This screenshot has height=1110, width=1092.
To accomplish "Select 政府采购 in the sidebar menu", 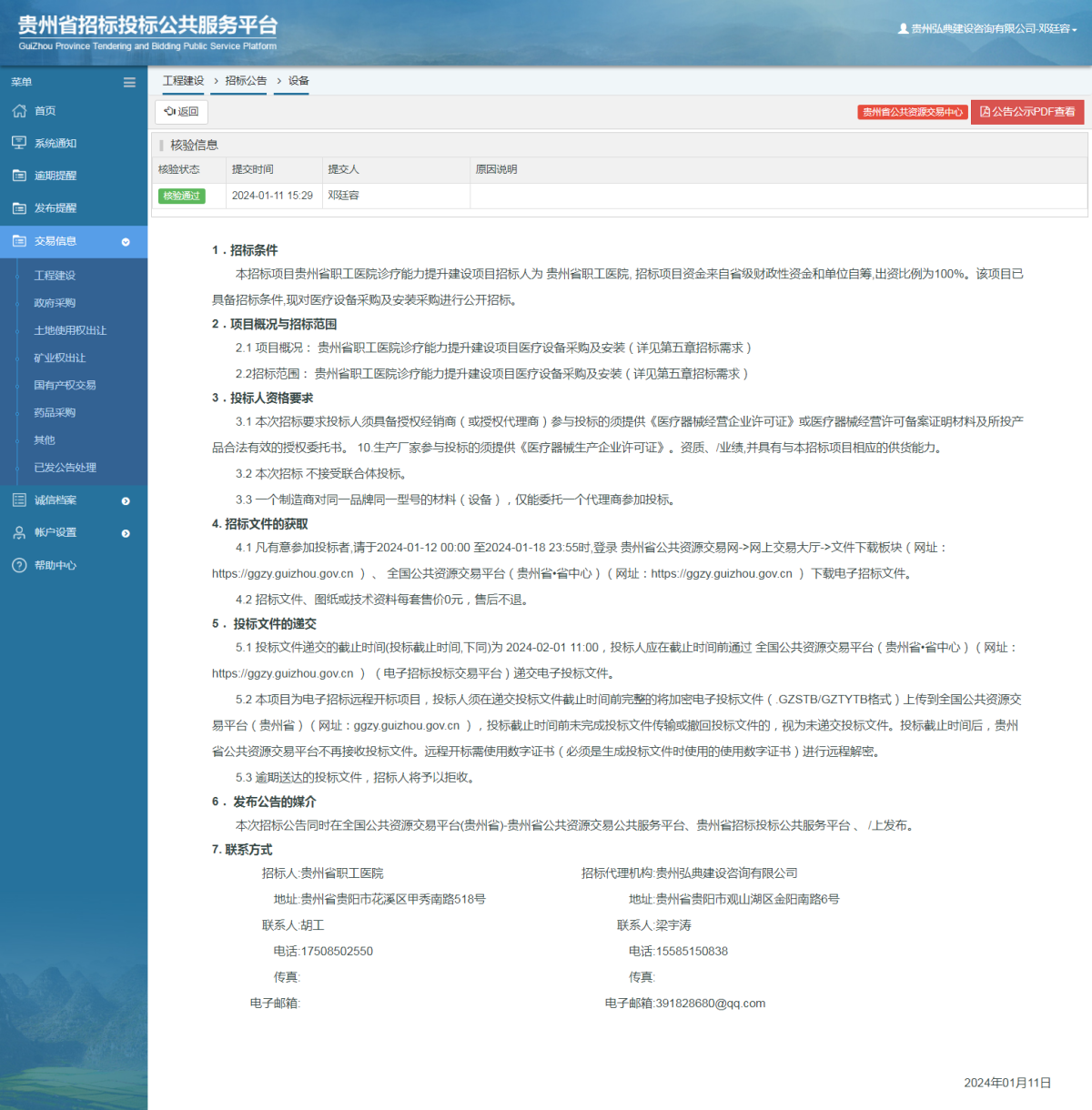I will (x=55, y=302).
